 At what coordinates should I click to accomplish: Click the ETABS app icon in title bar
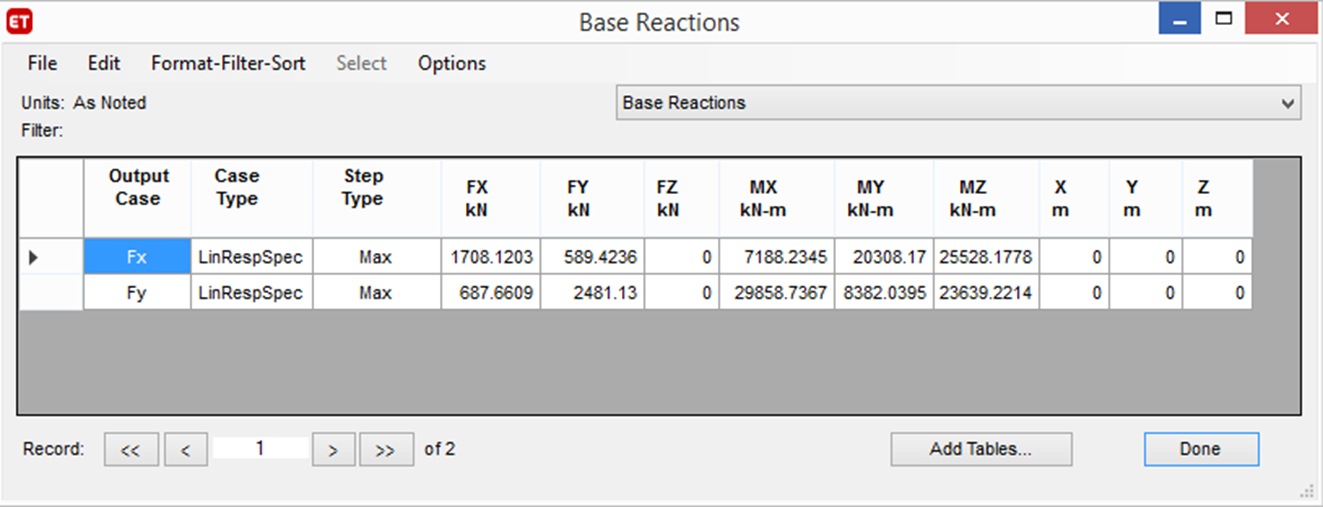tap(18, 21)
